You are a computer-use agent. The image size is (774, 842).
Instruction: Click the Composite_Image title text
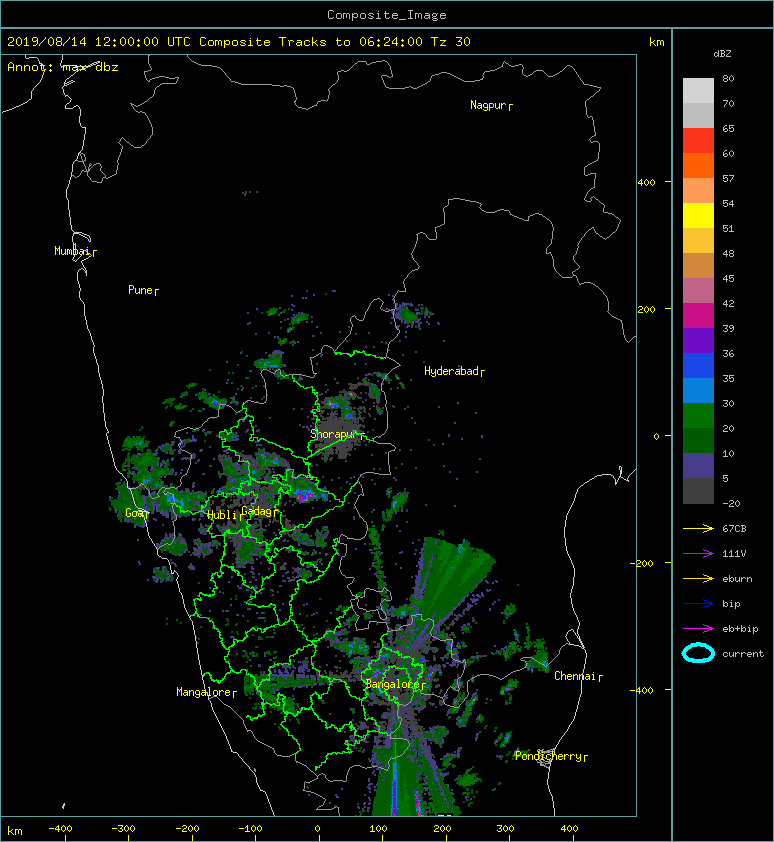[387, 15]
